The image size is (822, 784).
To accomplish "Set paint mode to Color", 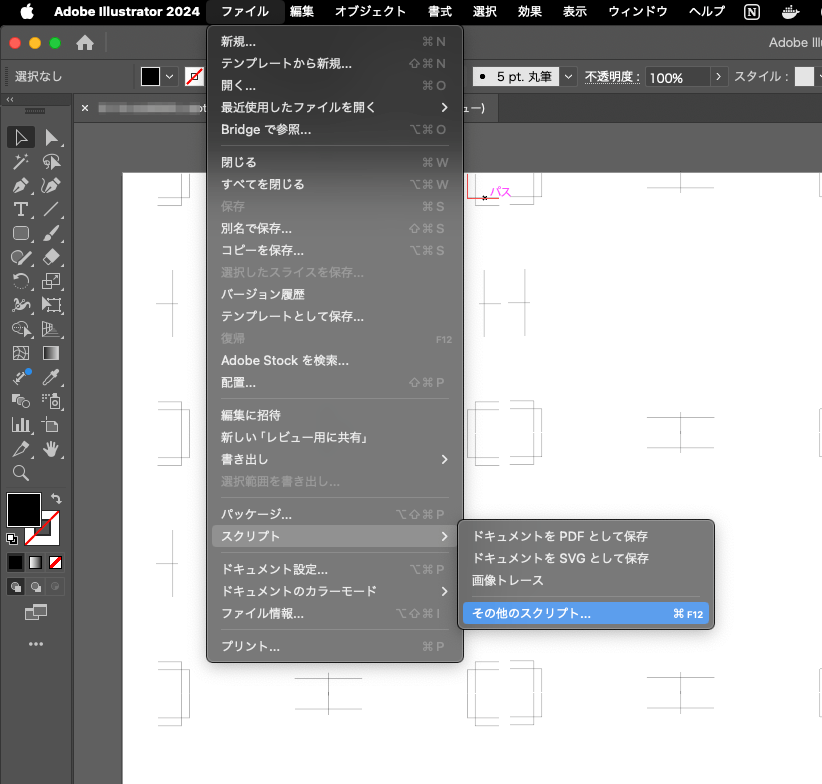I will [x=16, y=562].
